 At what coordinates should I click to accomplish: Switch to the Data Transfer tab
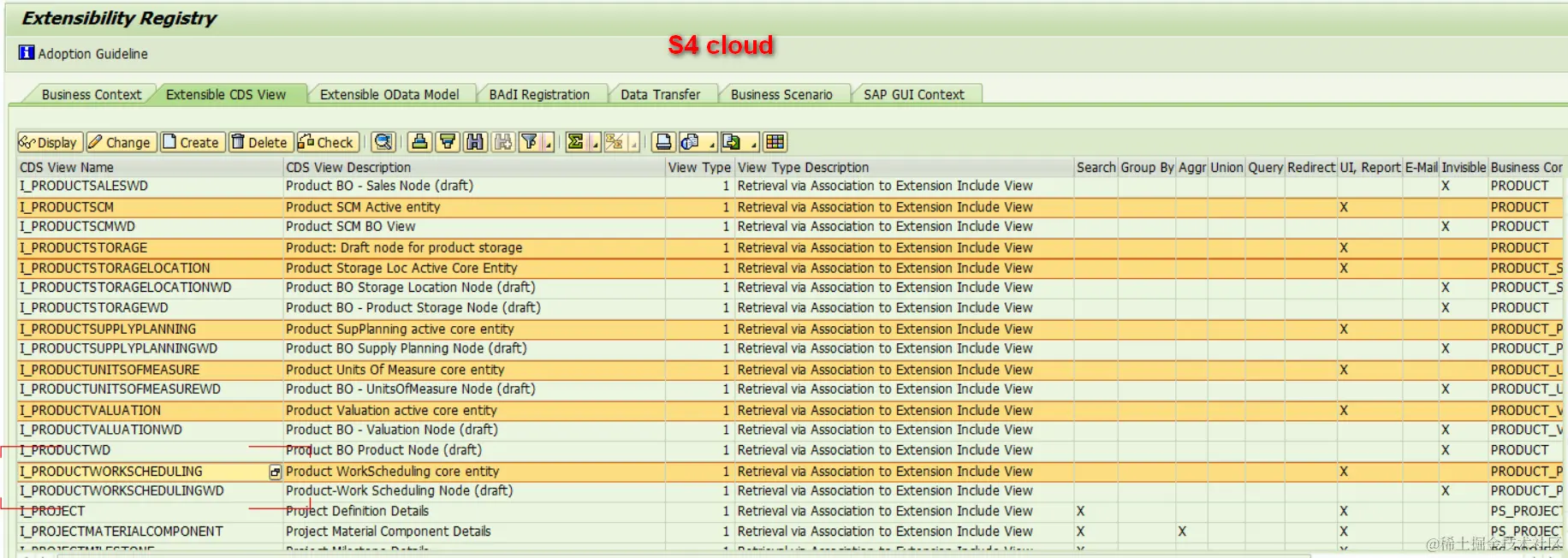tap(660, 94)
